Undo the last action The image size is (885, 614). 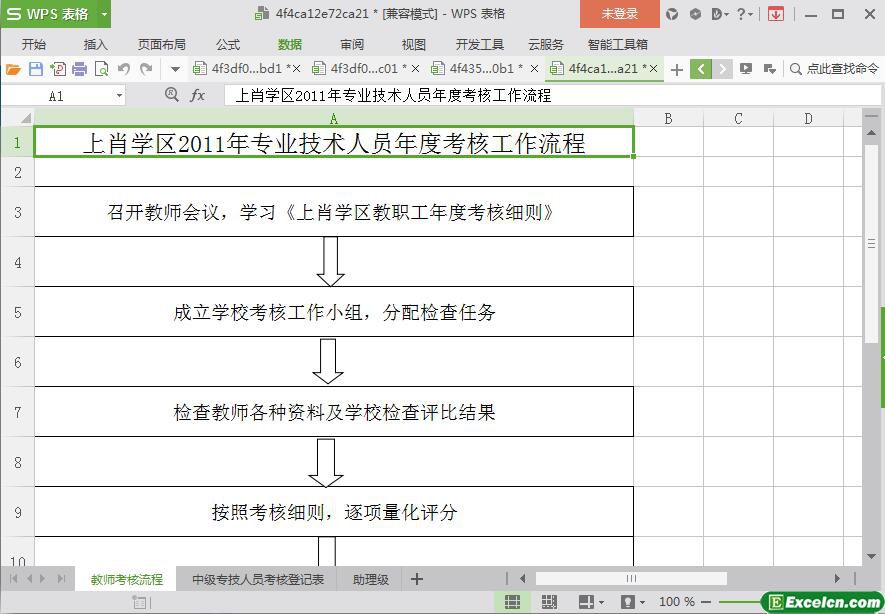(124, 69)
